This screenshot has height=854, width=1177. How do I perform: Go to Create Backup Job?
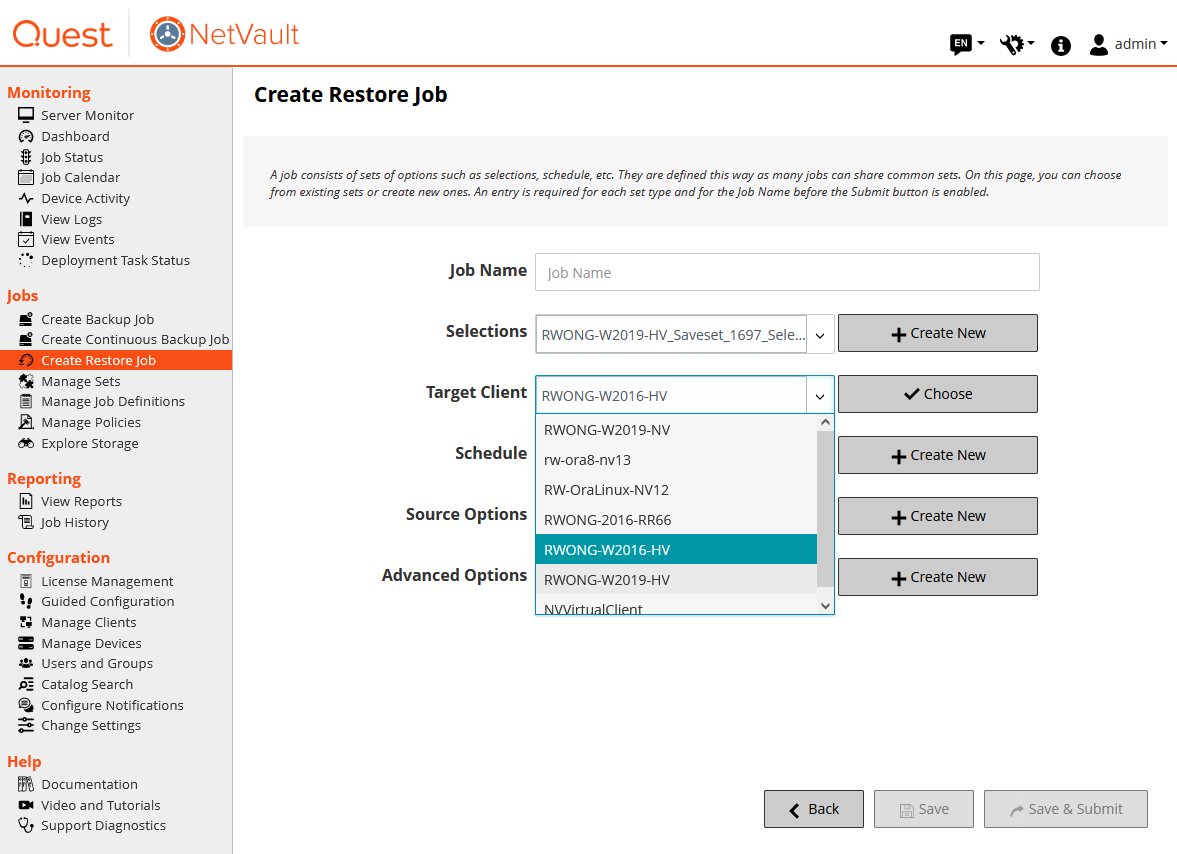97,319
